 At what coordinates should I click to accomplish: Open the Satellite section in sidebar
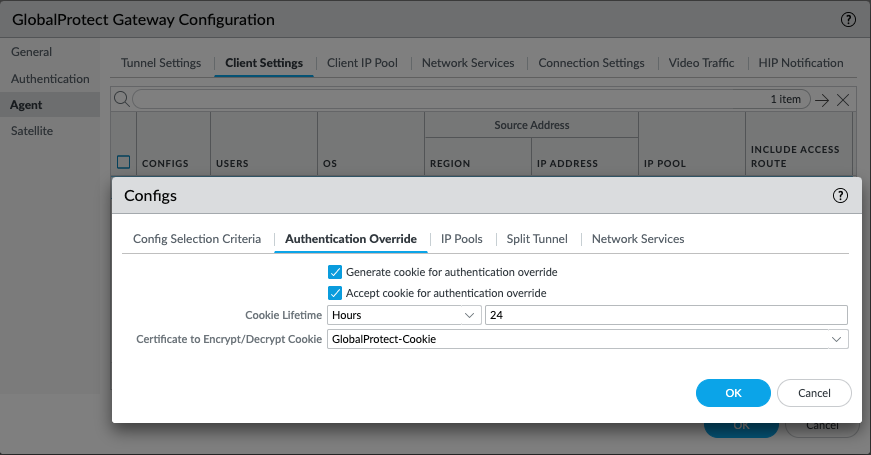coord(32,131)
